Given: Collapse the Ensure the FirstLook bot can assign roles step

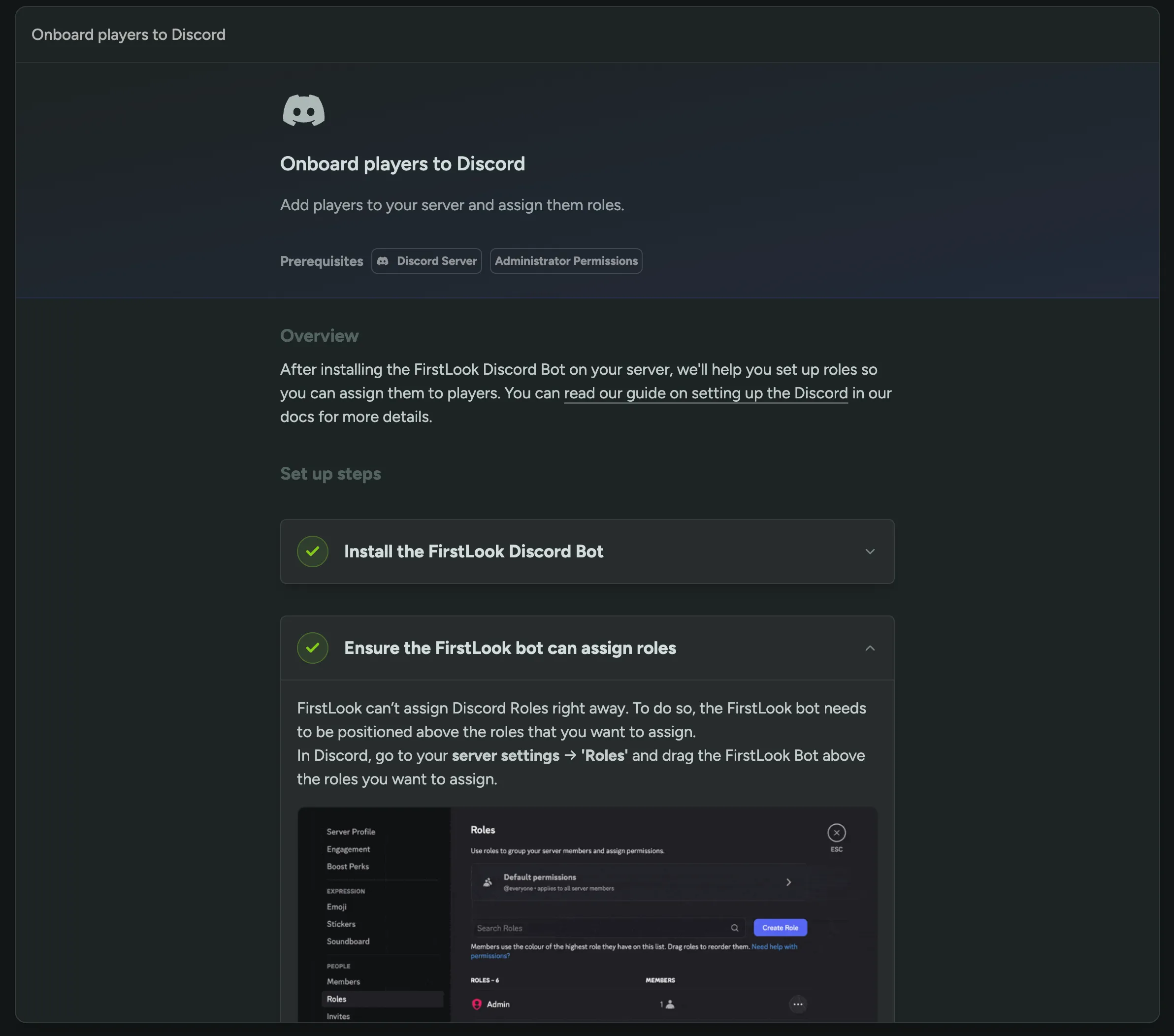Looking at the screenshot, I should [x=870, y=648].
